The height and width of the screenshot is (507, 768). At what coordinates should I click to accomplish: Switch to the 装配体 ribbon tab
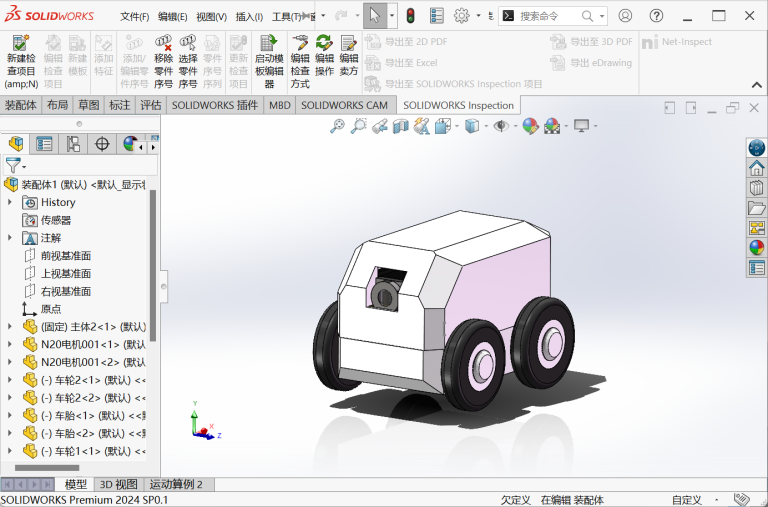pos(21,105)
